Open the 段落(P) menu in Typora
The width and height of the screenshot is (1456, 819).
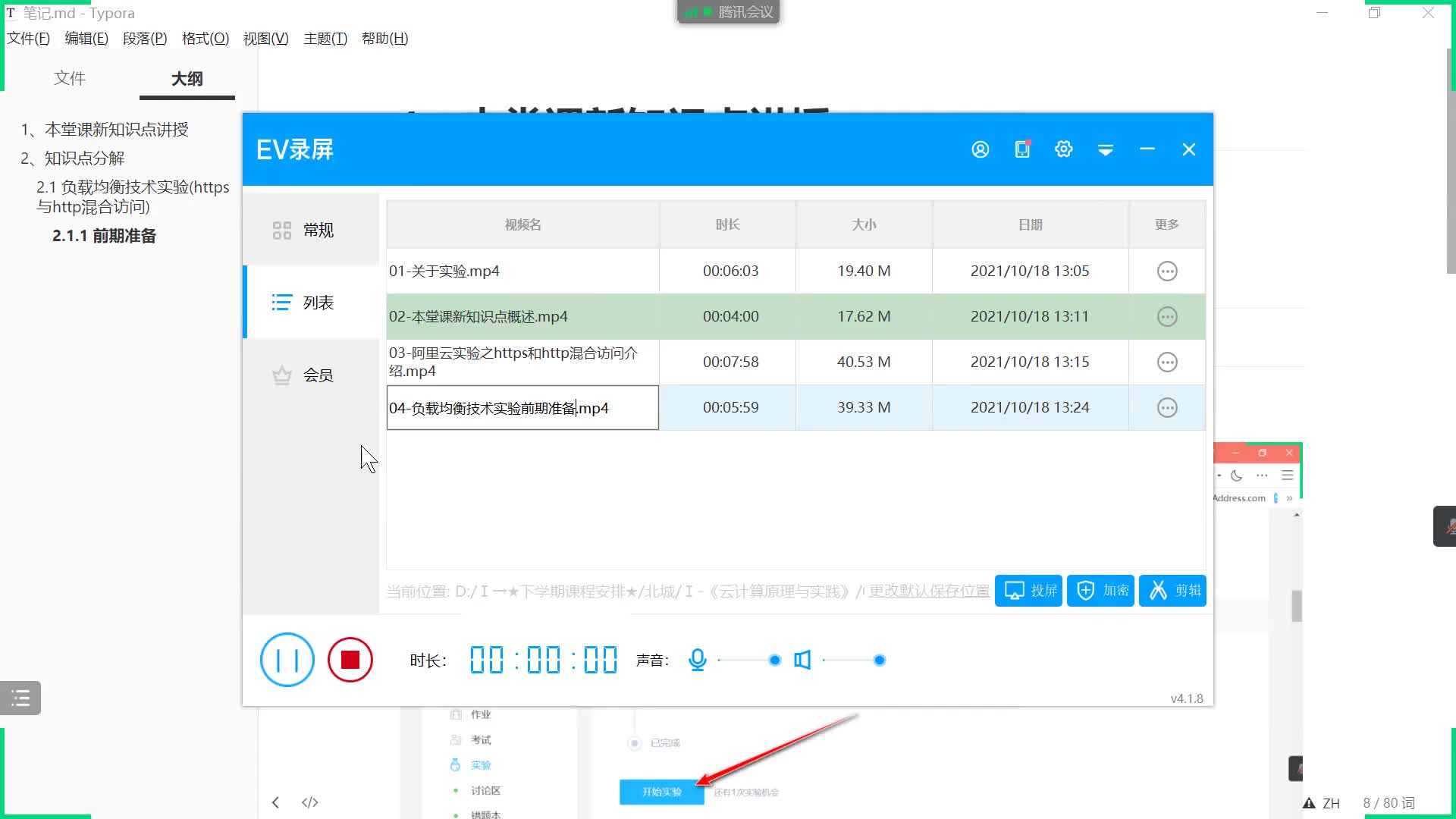click(x=145, y=38)
